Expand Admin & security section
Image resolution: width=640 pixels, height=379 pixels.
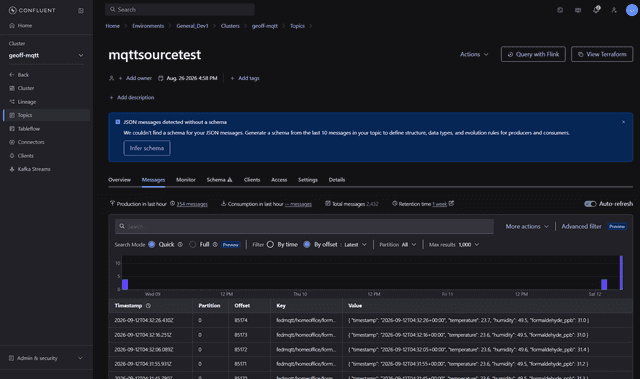tap(46, 358)
